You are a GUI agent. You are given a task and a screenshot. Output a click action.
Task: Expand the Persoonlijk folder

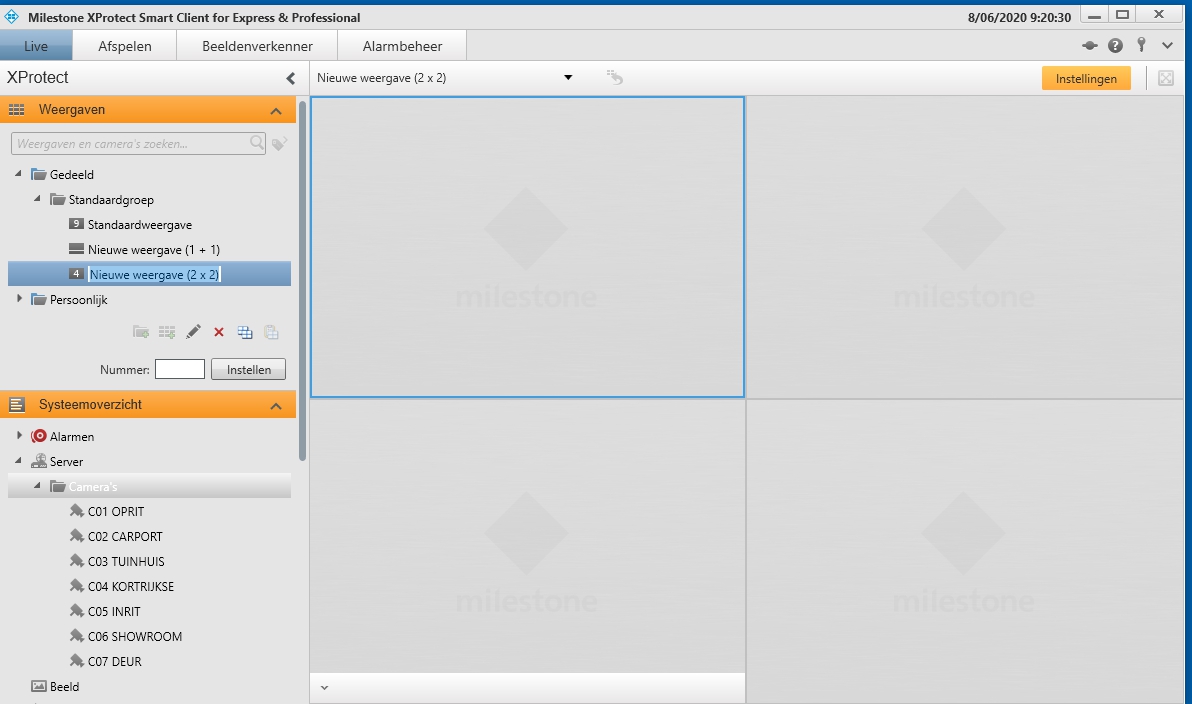click(19, 299)
